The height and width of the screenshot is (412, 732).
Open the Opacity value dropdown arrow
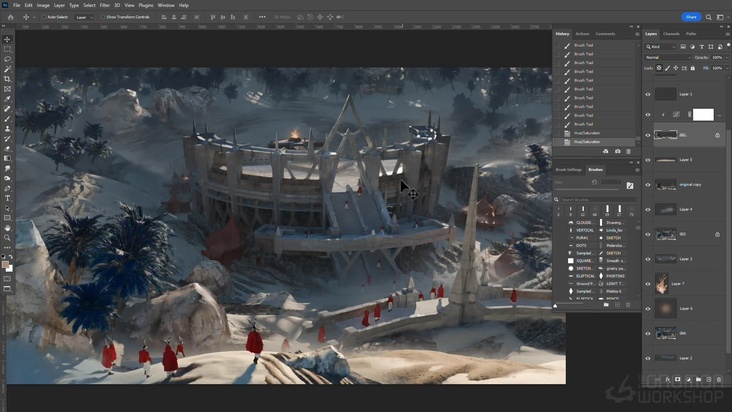click(x=726, y=57)
